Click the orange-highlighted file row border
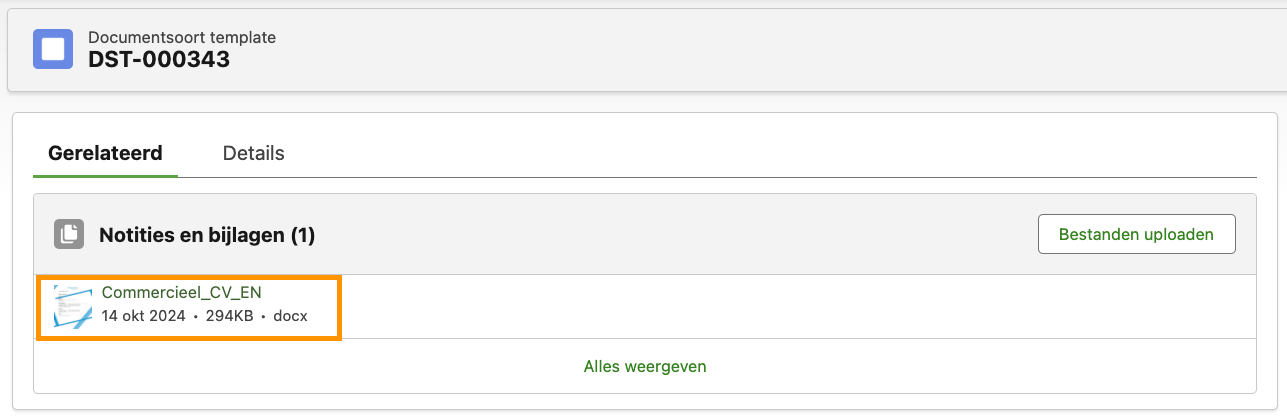 click(340, 307)
